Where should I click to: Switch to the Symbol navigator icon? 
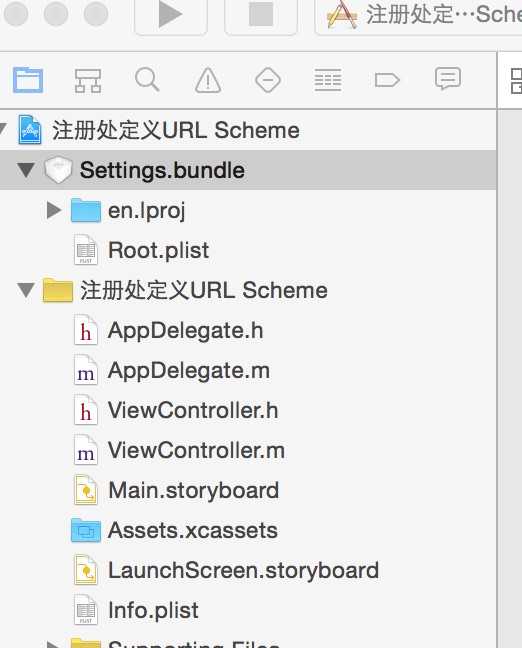point(88,80)
